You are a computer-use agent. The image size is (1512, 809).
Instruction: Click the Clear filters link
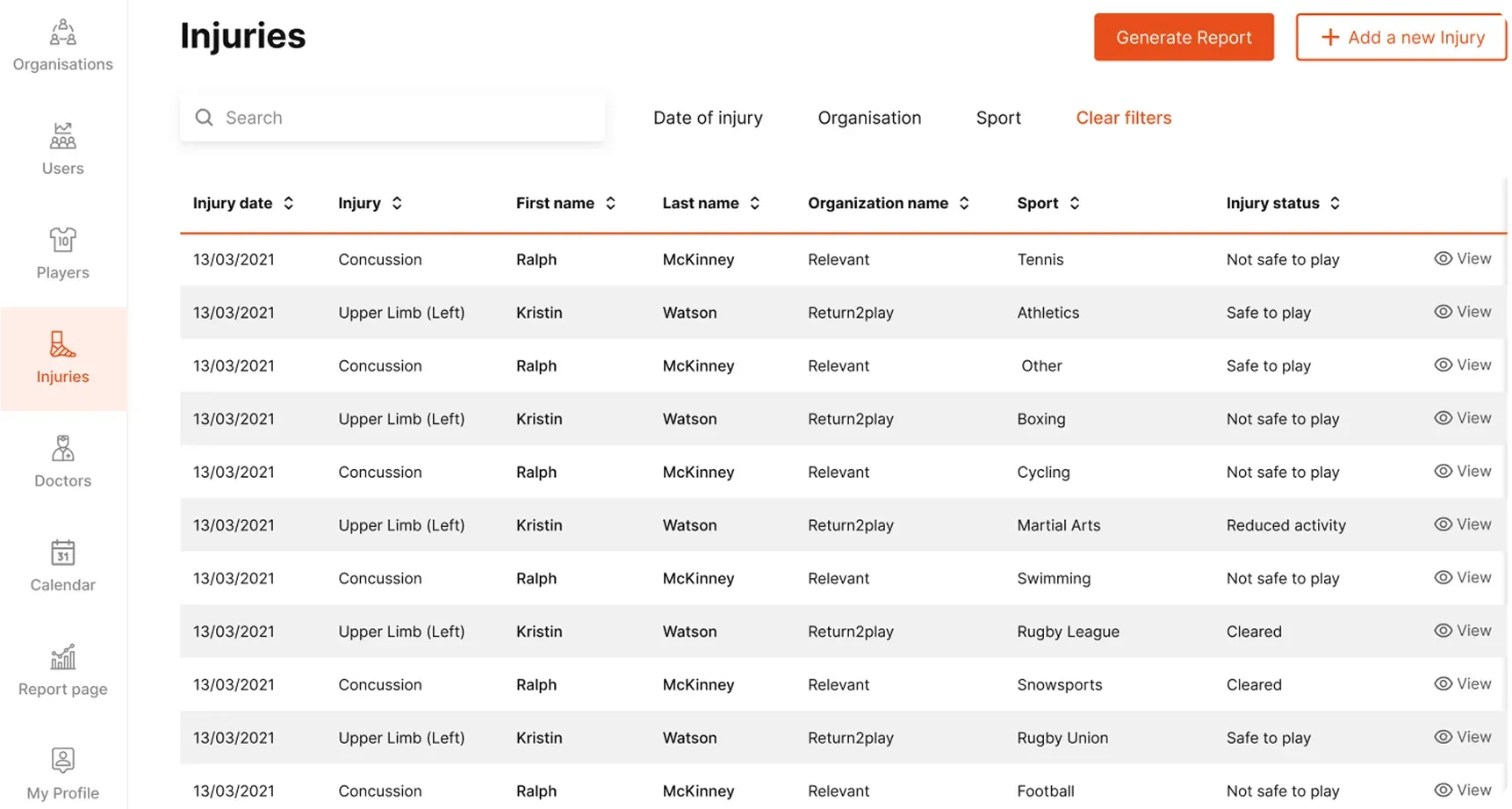[x=1123, y=118]
